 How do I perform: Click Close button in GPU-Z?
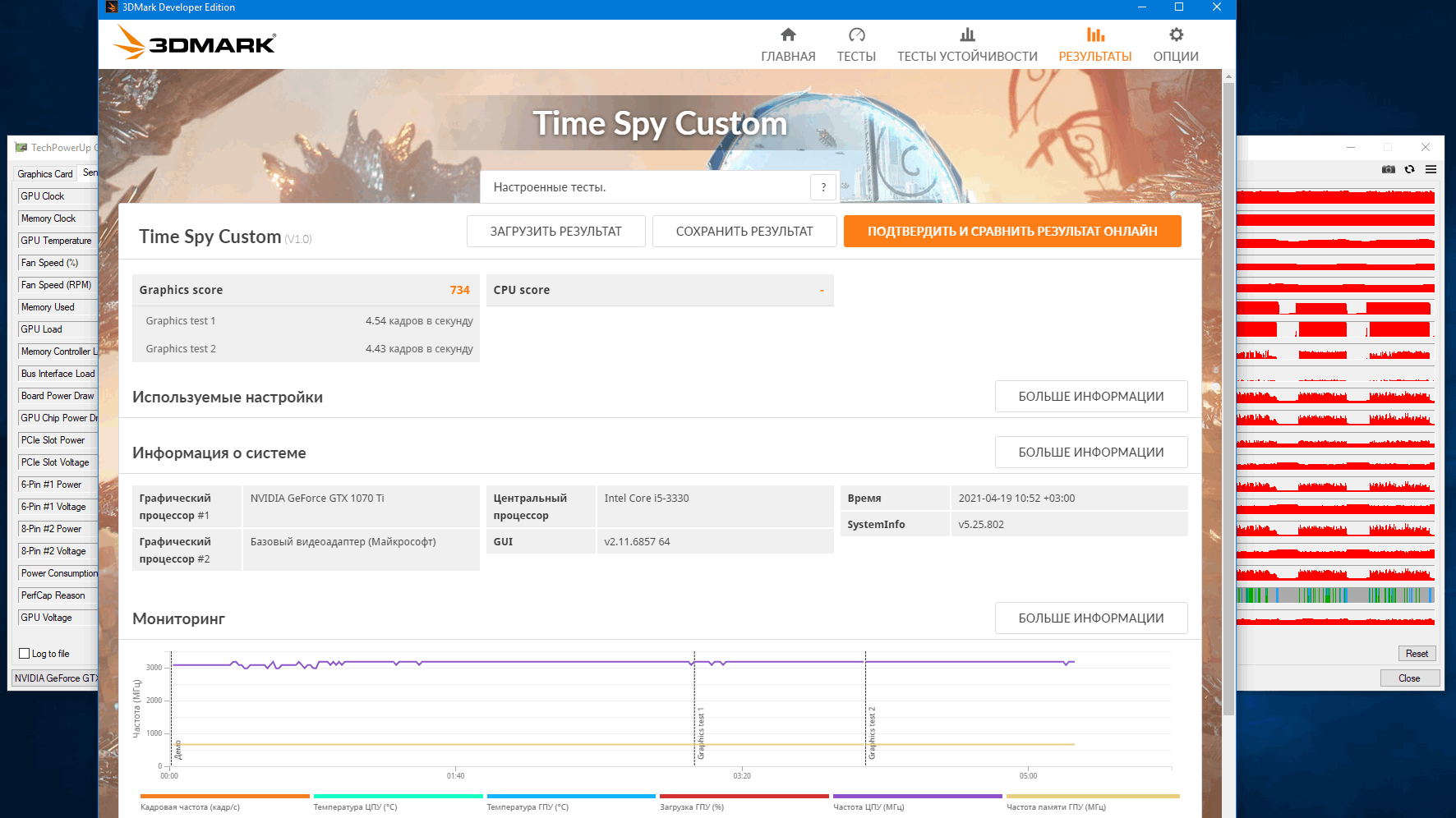click(1410, 678)
